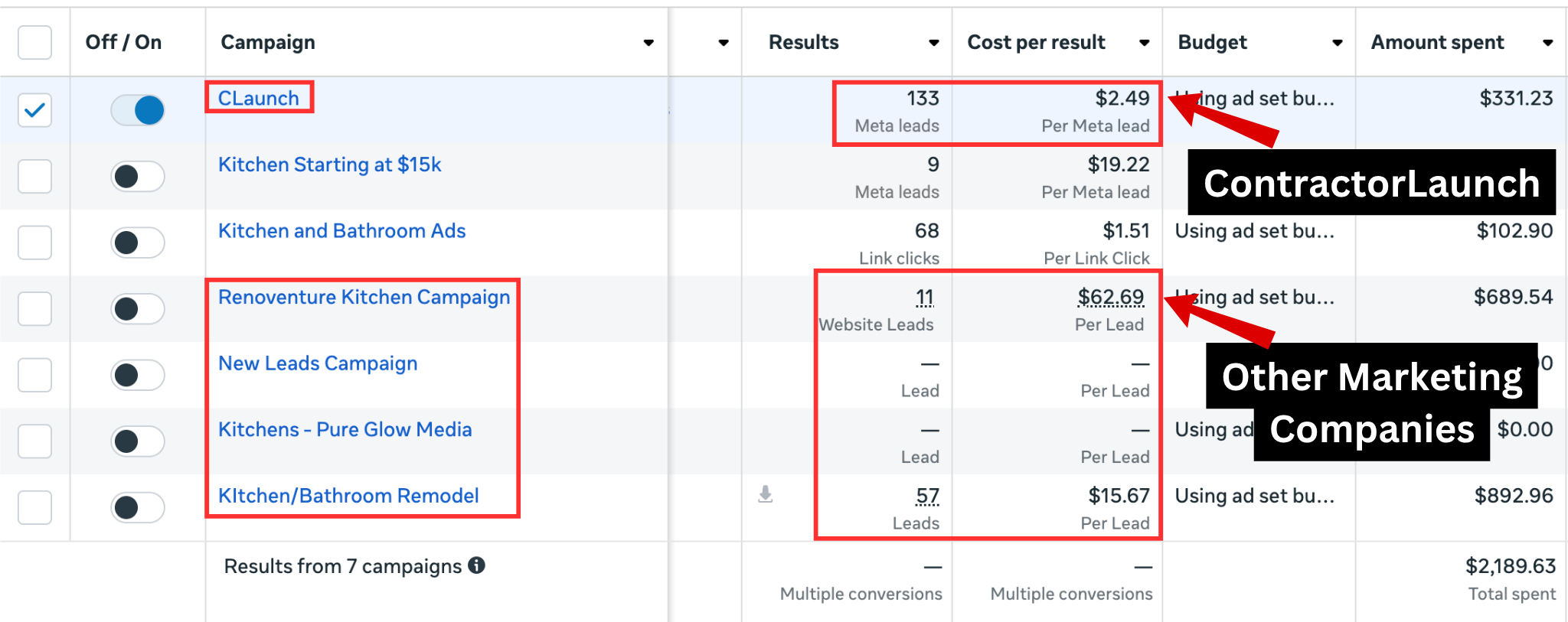Click the Renoventure Kitchen Campaign link
1568x622 pixels.
[x=364, y=298]
